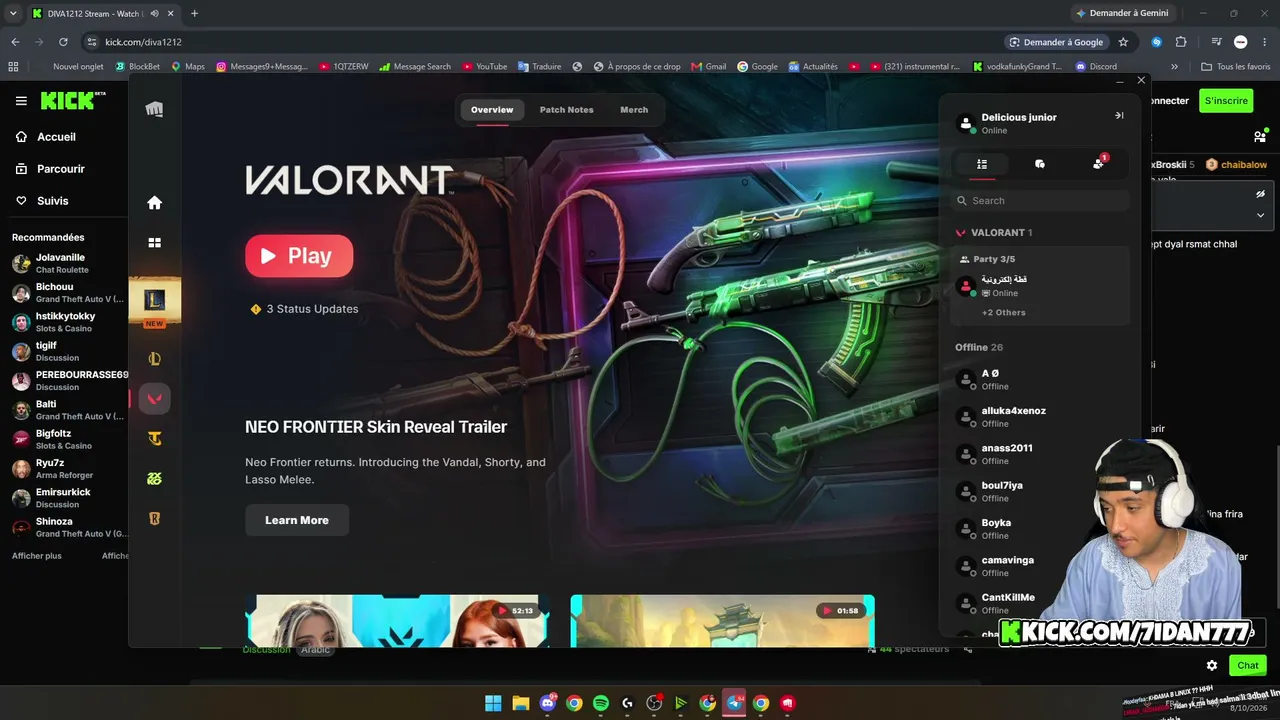Viewport: 1280px width, 720px height.
Task: Play the 01:58 video thumbnail
Action: (722, 621)
